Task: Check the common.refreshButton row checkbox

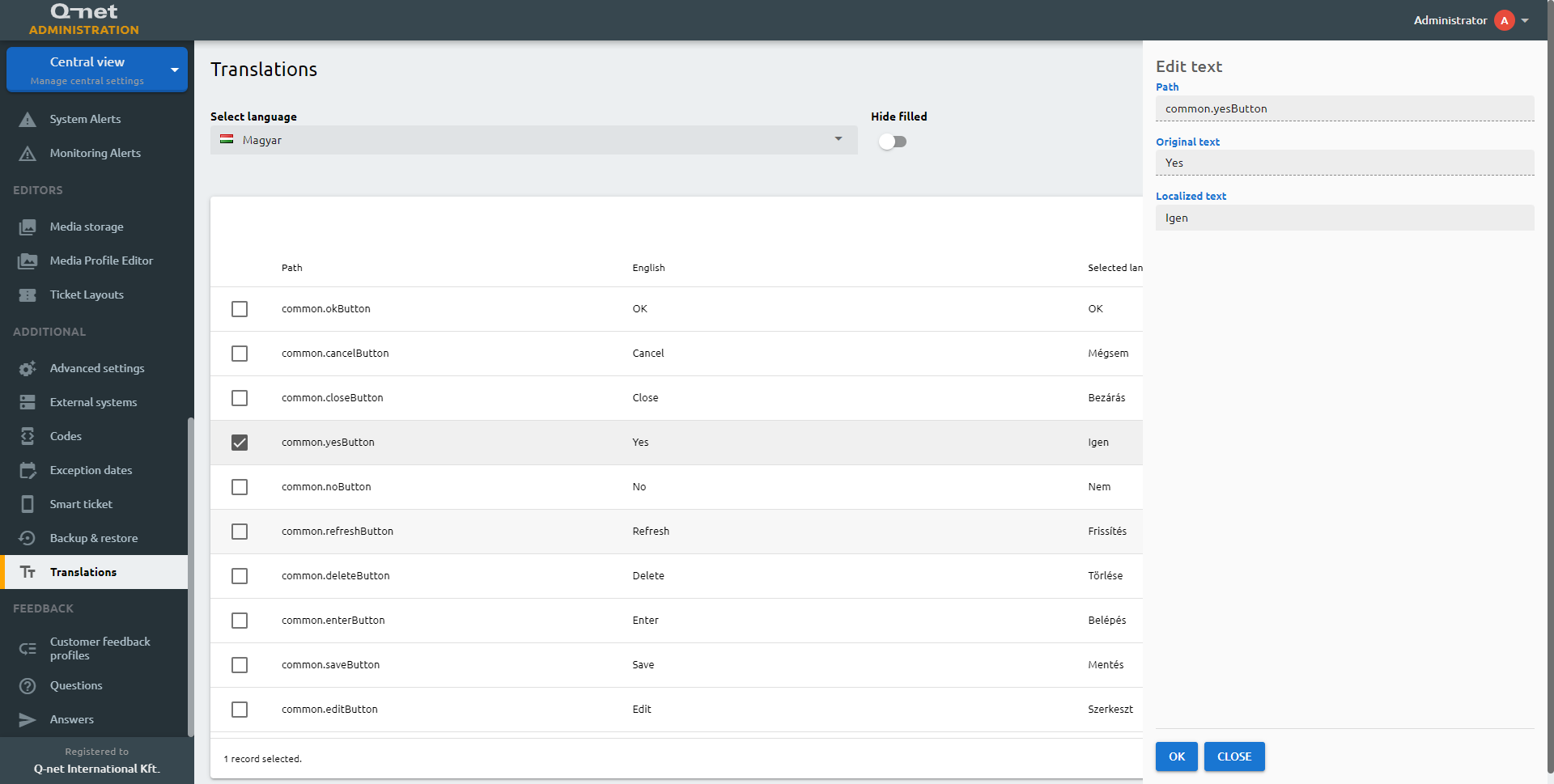Action: [240, 532]
